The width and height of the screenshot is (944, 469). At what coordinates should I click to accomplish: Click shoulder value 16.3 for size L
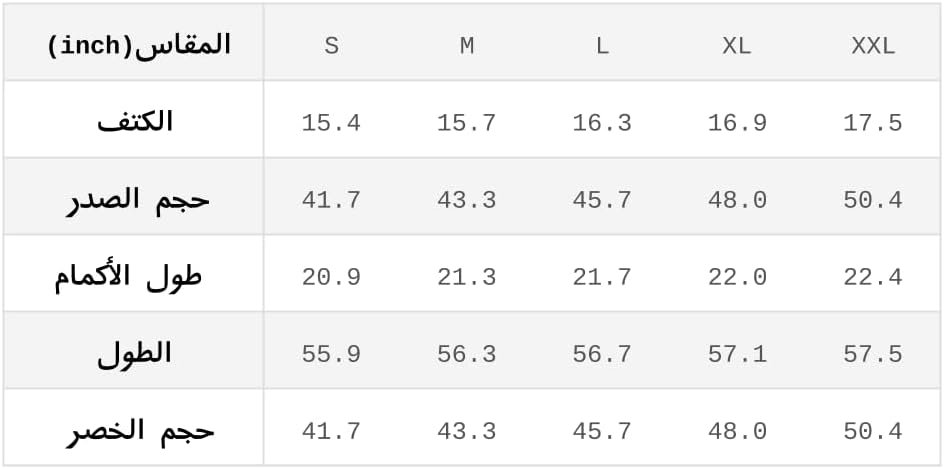pyautogui.click(x=602, y=123)
